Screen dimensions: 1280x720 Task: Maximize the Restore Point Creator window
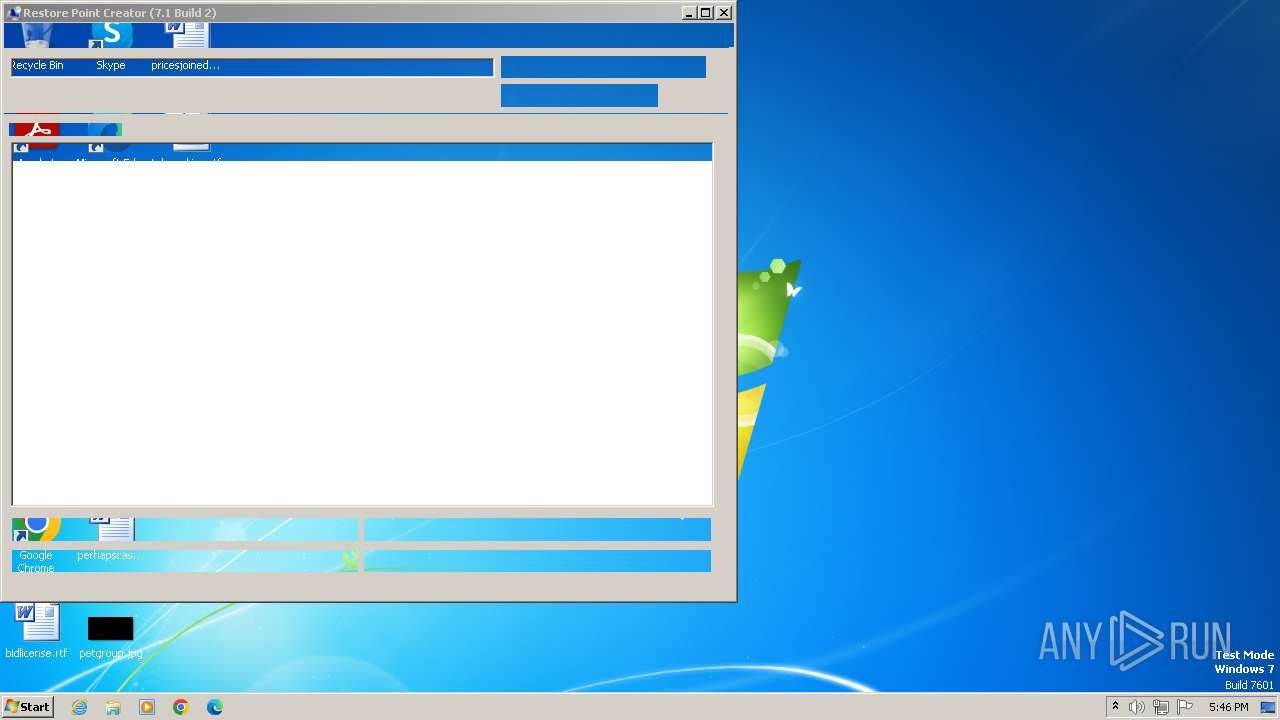coord(706,13)
